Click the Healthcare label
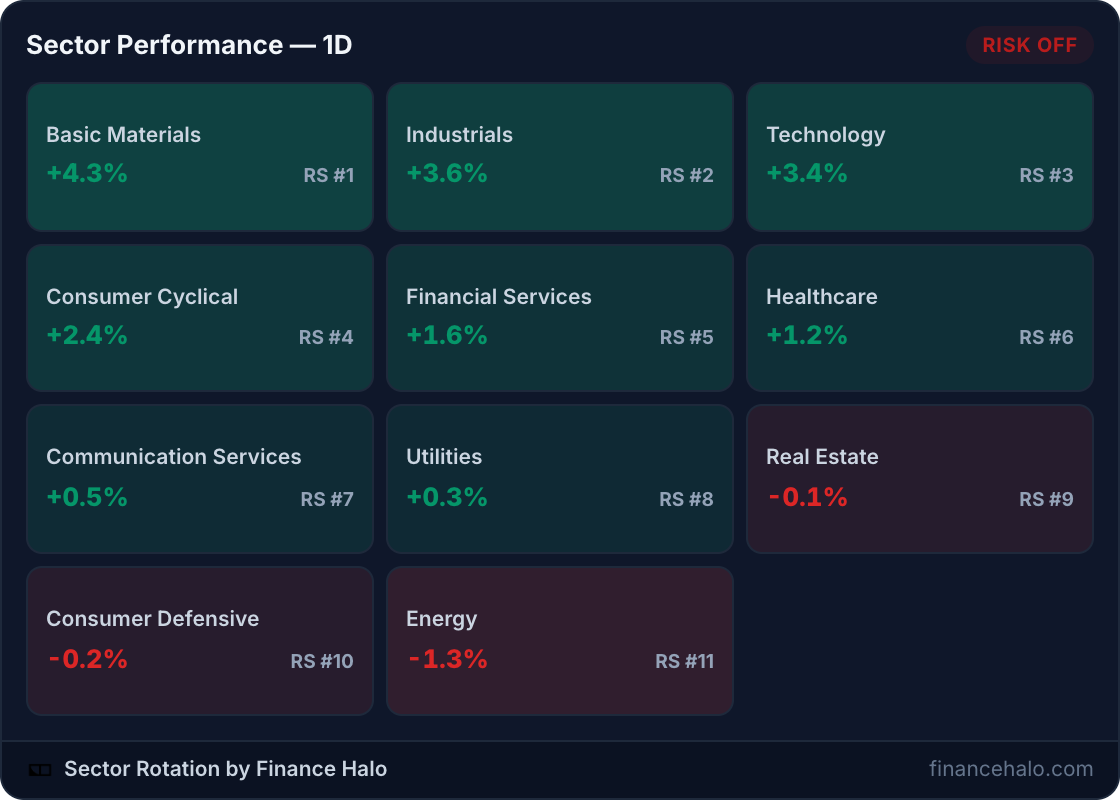 tap(821, 296)
